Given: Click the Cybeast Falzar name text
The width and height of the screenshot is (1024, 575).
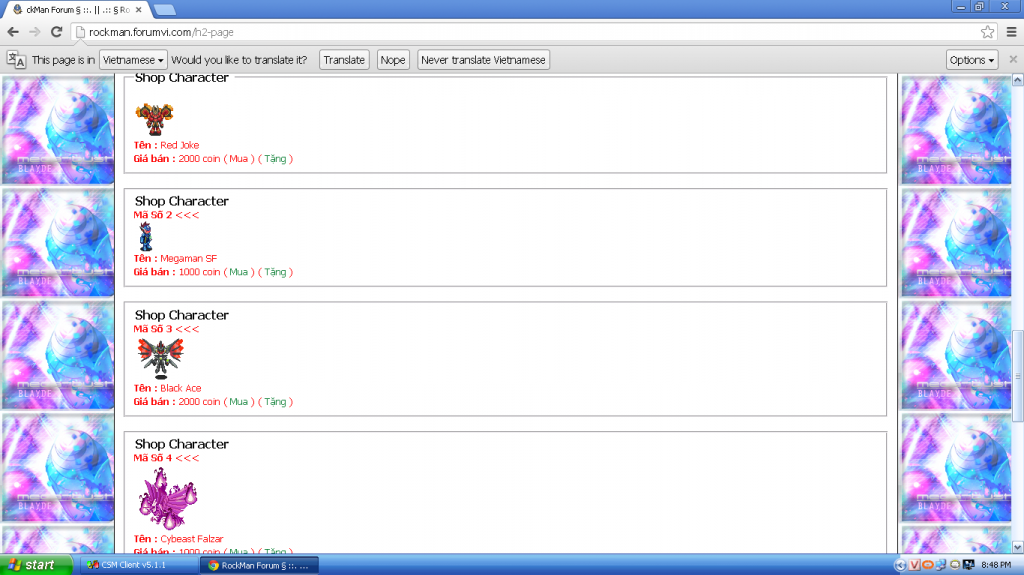Looking at the screenshot, I should tap(192, 539).
